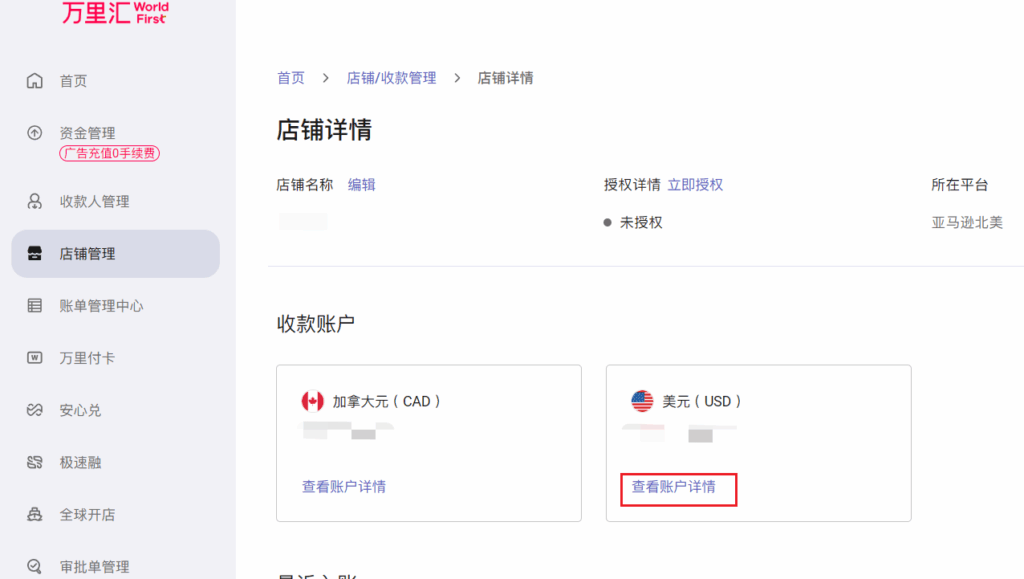The image size is (1024, 579).
Task: Click the home icon beside 首页
Action: (35, 81)
